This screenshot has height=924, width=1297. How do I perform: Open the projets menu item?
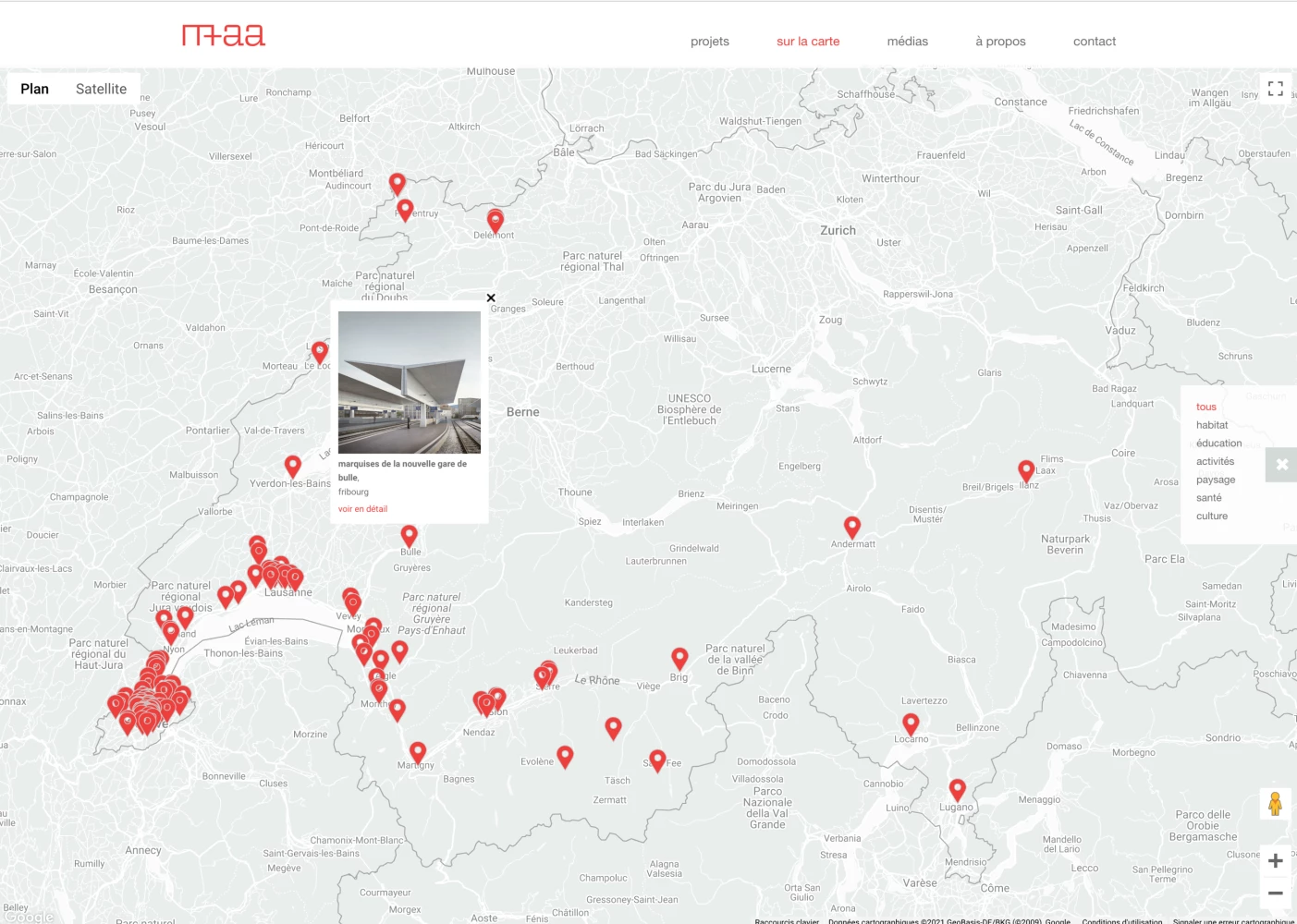pos(709,42)
